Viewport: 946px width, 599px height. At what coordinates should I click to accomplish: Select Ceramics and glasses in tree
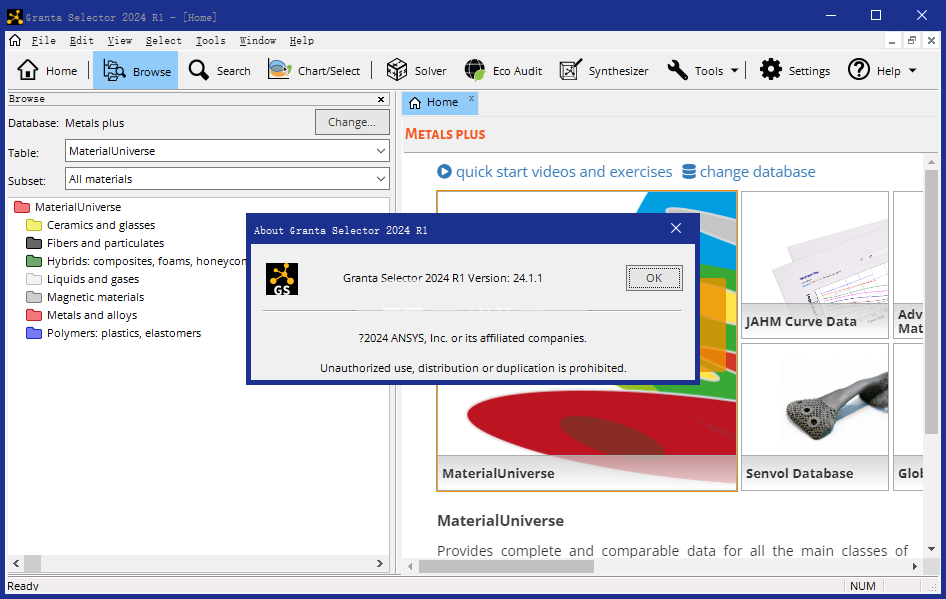coord(101,225)
